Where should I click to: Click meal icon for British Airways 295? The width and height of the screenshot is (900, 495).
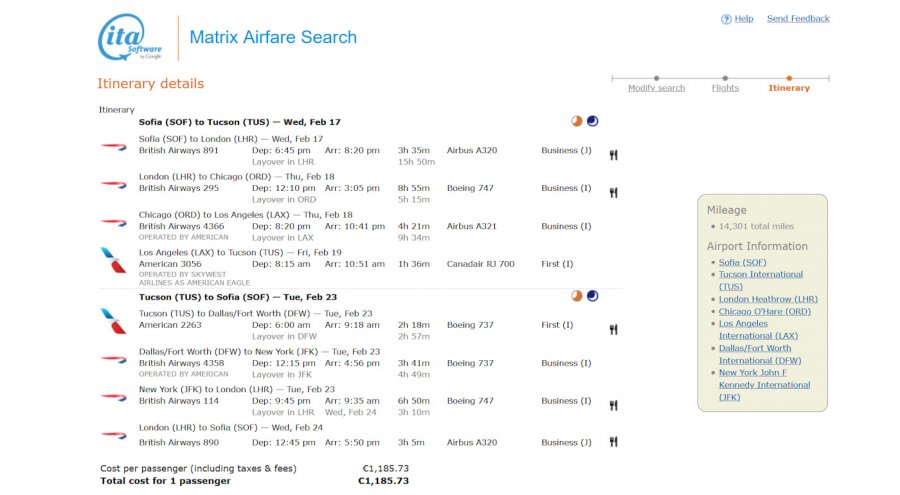(x=613, y=192)
